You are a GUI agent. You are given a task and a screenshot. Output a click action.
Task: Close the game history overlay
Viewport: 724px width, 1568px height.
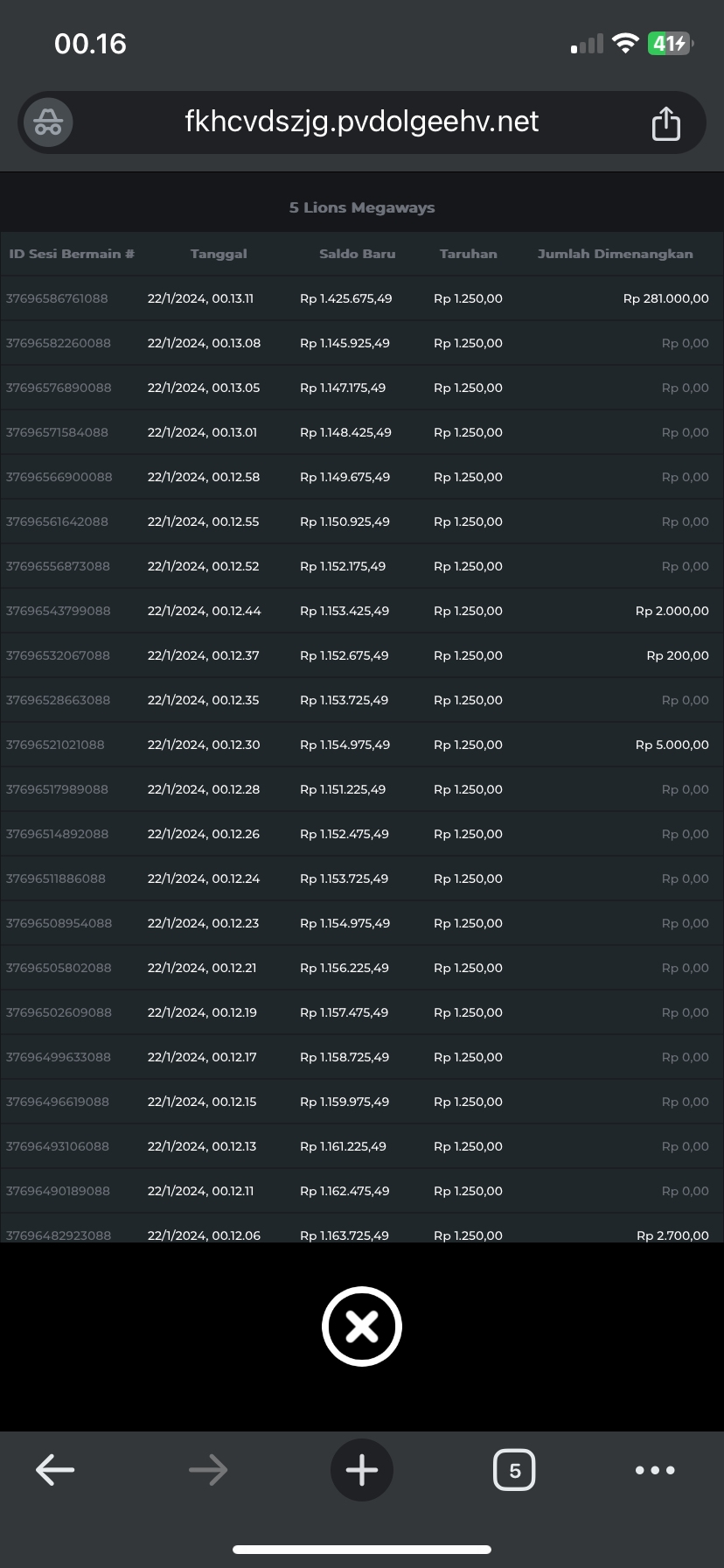361,1326
